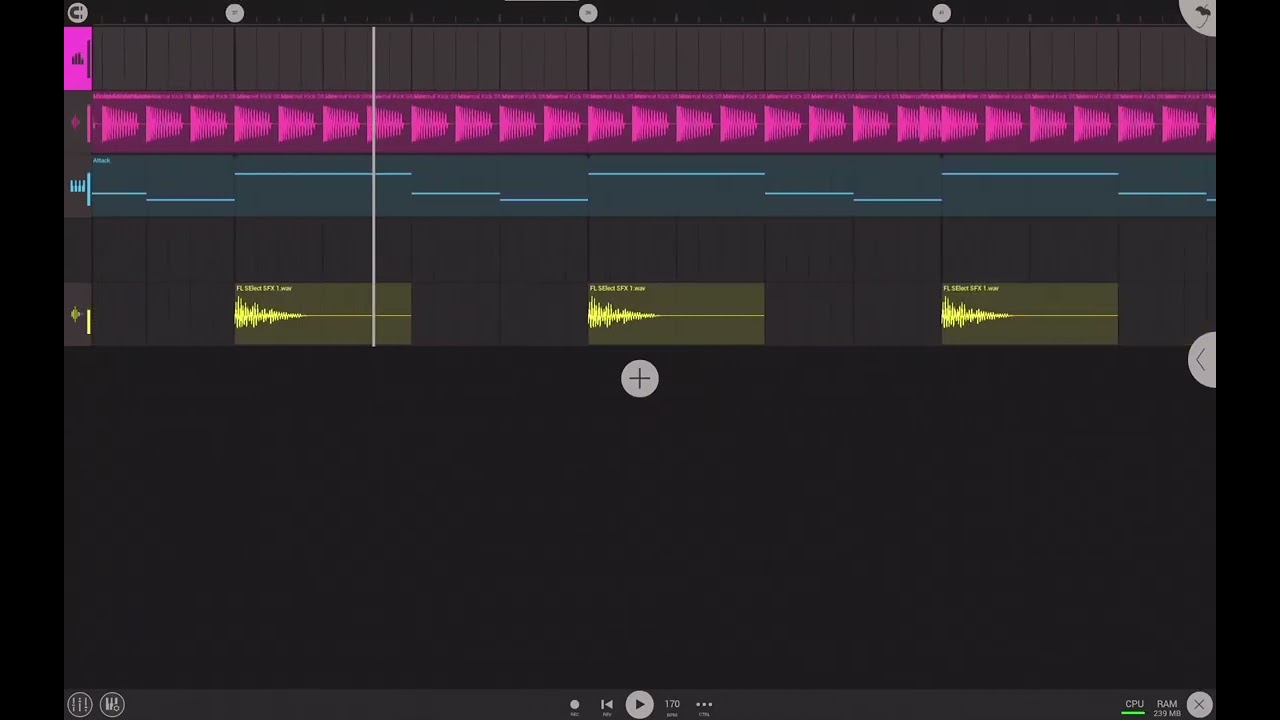Jump to the third round timeline bar marker

click(x=941, y=13)
